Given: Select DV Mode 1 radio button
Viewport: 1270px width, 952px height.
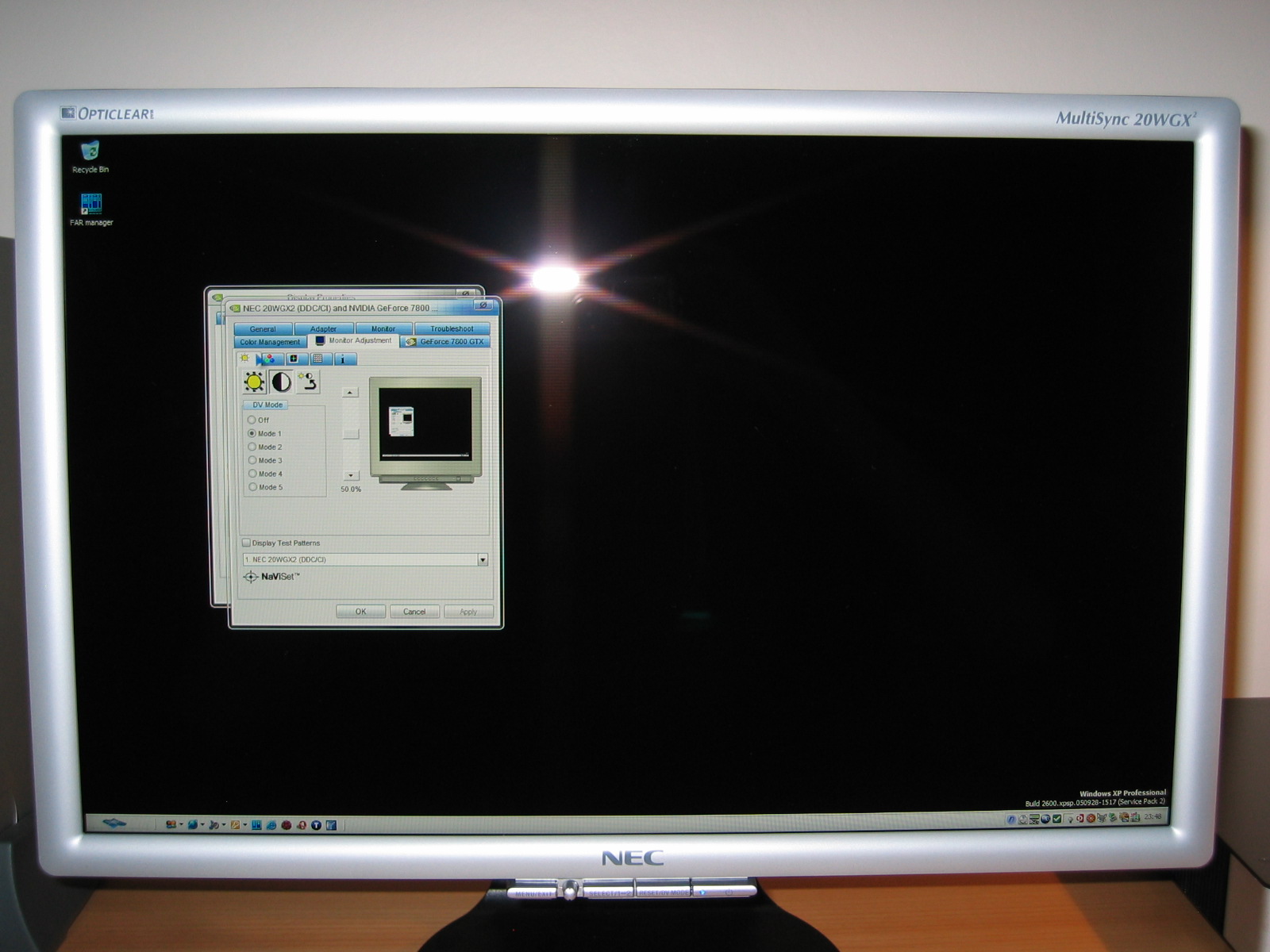Looking at the screenshot, I should [252, 433].
